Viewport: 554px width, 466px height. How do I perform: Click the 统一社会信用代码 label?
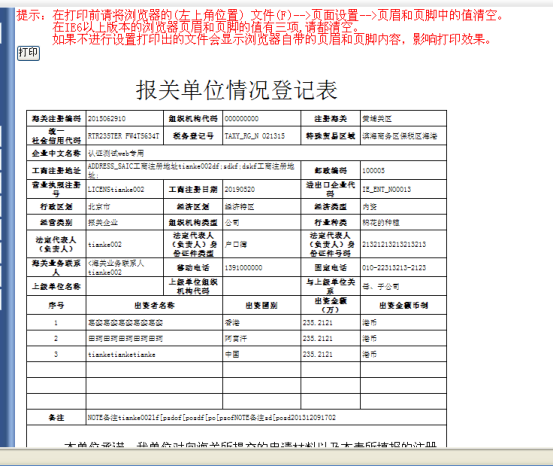pos(56,136)
